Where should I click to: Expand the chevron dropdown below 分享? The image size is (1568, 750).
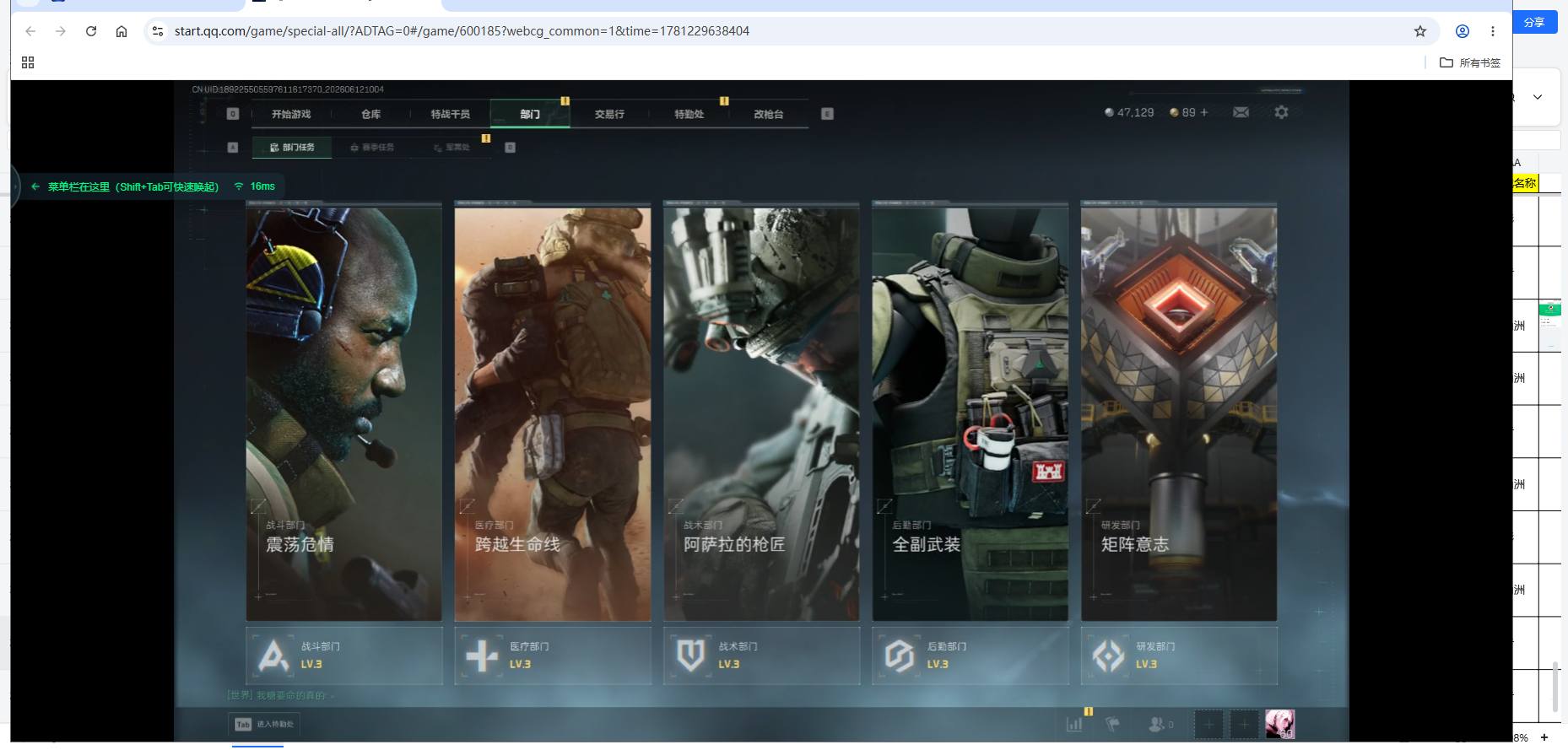click(x=1538, y=97)
